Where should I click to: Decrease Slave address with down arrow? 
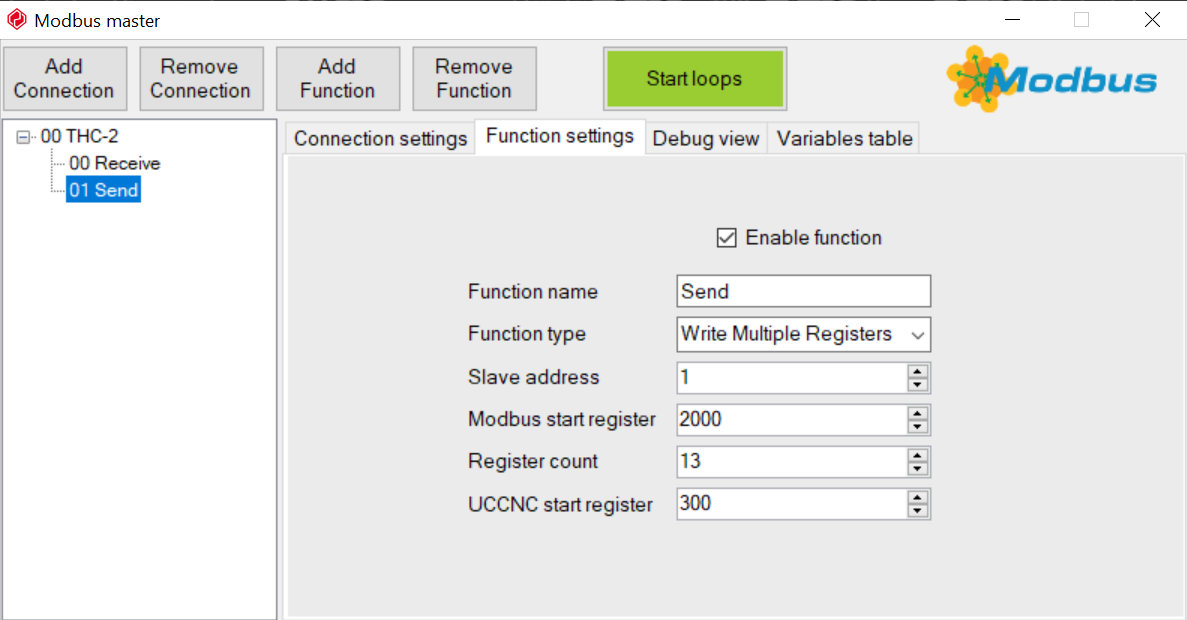pyautogui.click(x=918, y=385)
